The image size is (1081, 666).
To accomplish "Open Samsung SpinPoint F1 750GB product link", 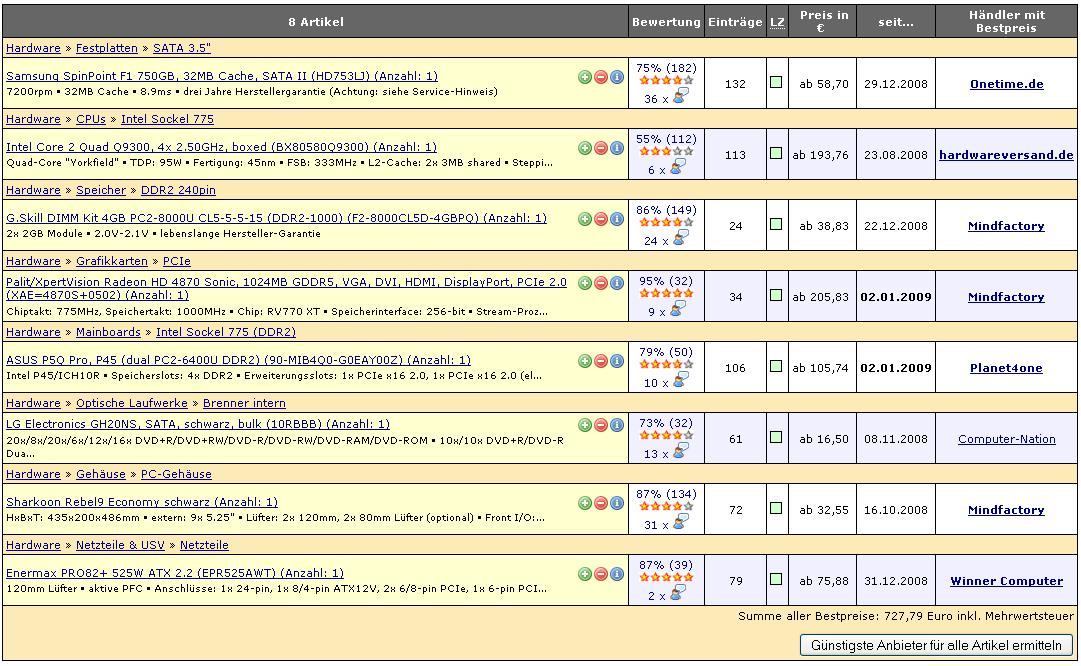I will tap(222, 76).
